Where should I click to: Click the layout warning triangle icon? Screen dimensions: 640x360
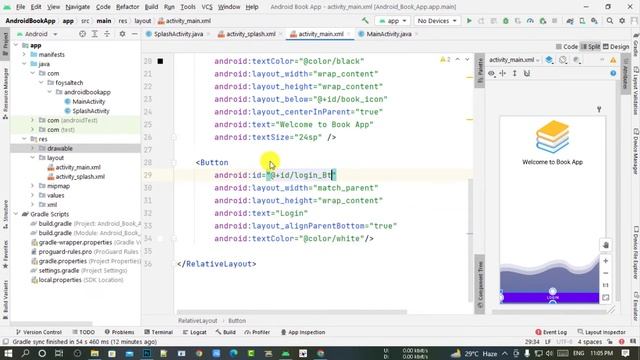pyautogui.click(x=613, y=60)
